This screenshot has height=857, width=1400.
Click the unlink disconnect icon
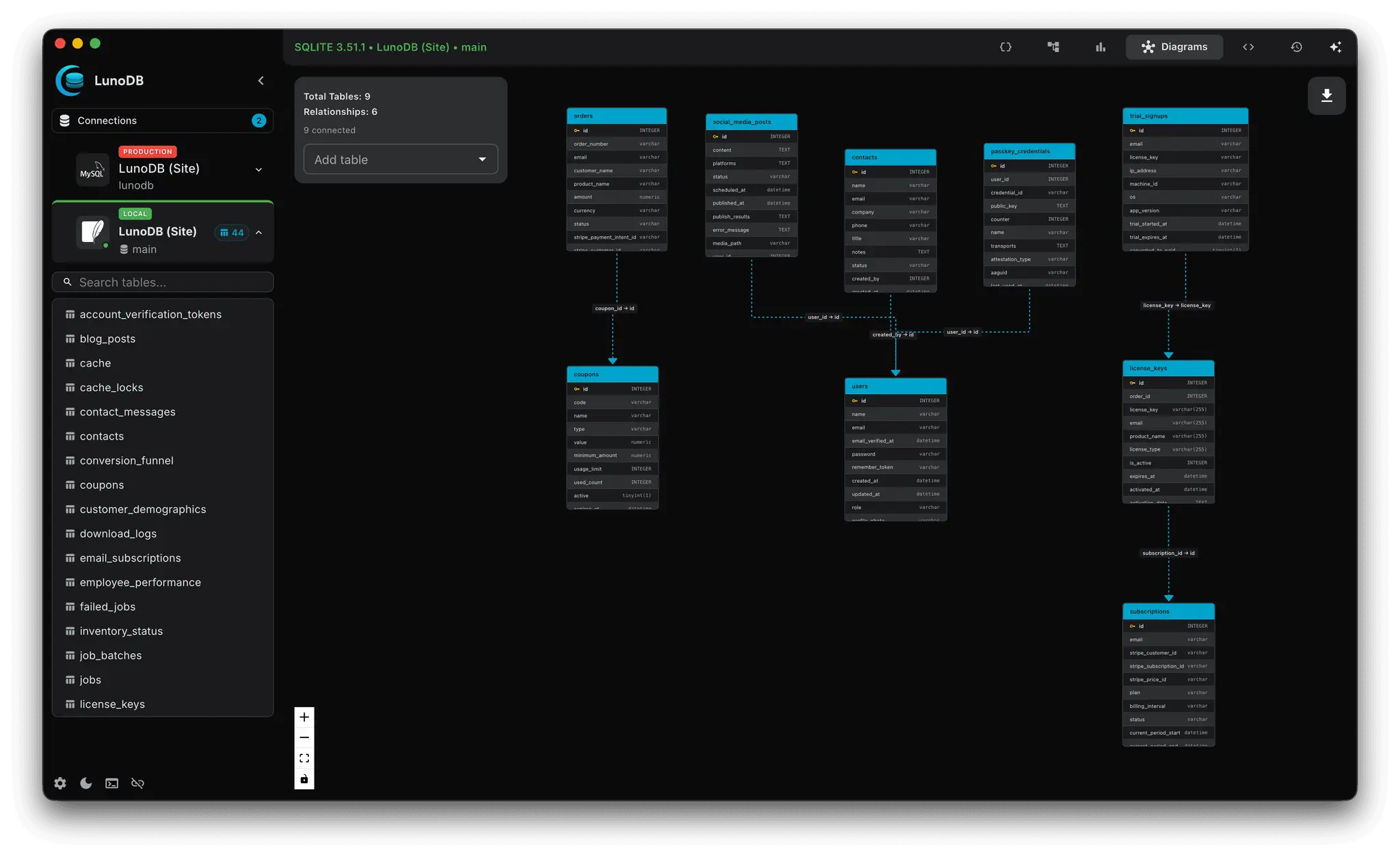pyautogui.click(x=137, y=784)
